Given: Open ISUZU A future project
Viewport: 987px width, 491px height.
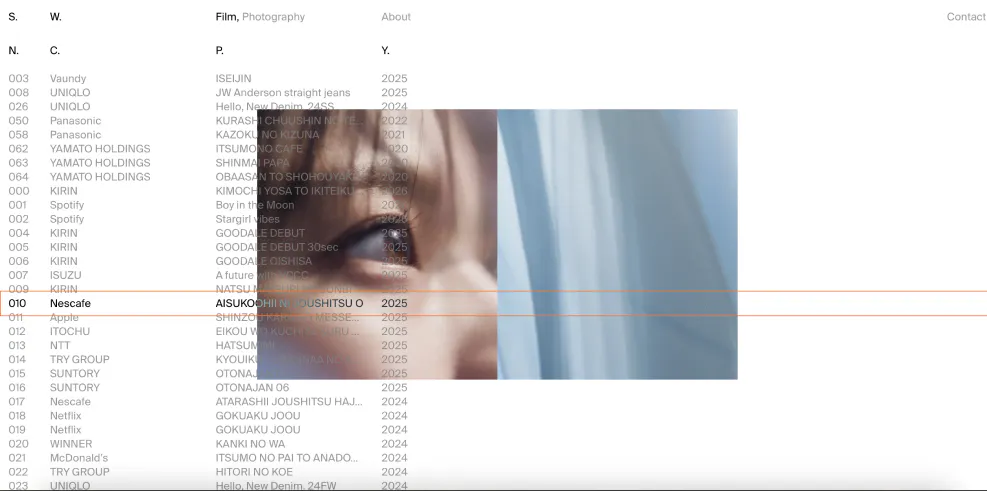Looking at the screenshot, I should (208, 275).
